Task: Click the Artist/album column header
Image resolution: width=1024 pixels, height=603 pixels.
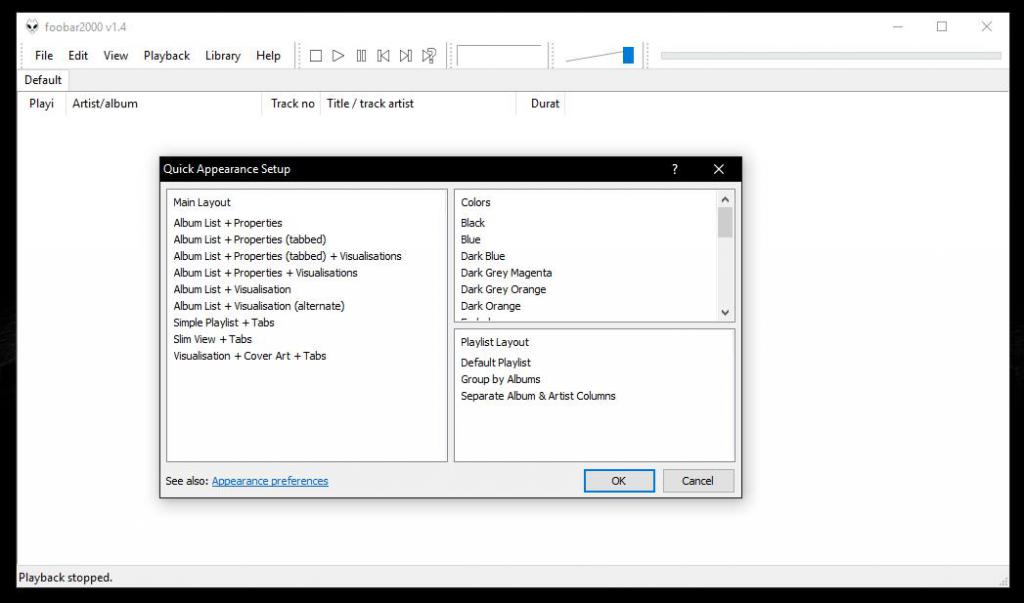Action: [163, 103]
